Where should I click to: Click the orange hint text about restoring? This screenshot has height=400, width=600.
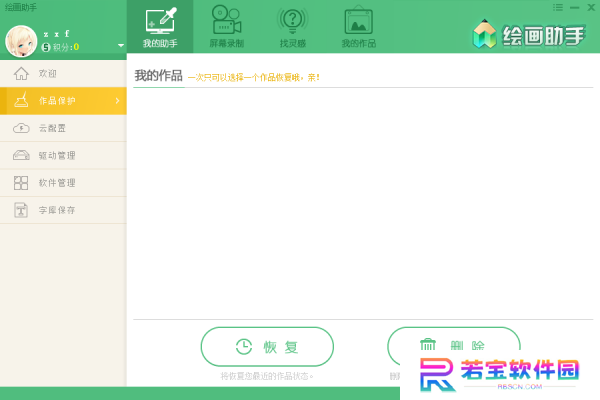(254, 78)
